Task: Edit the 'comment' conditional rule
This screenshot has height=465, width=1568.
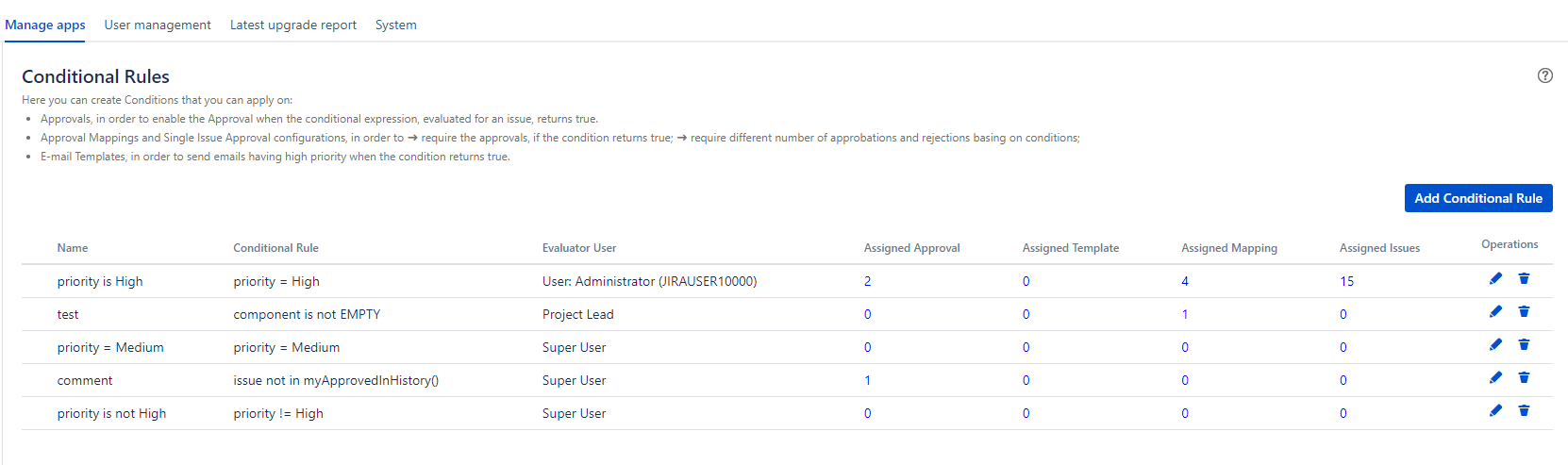Action: coord(1495,377)
